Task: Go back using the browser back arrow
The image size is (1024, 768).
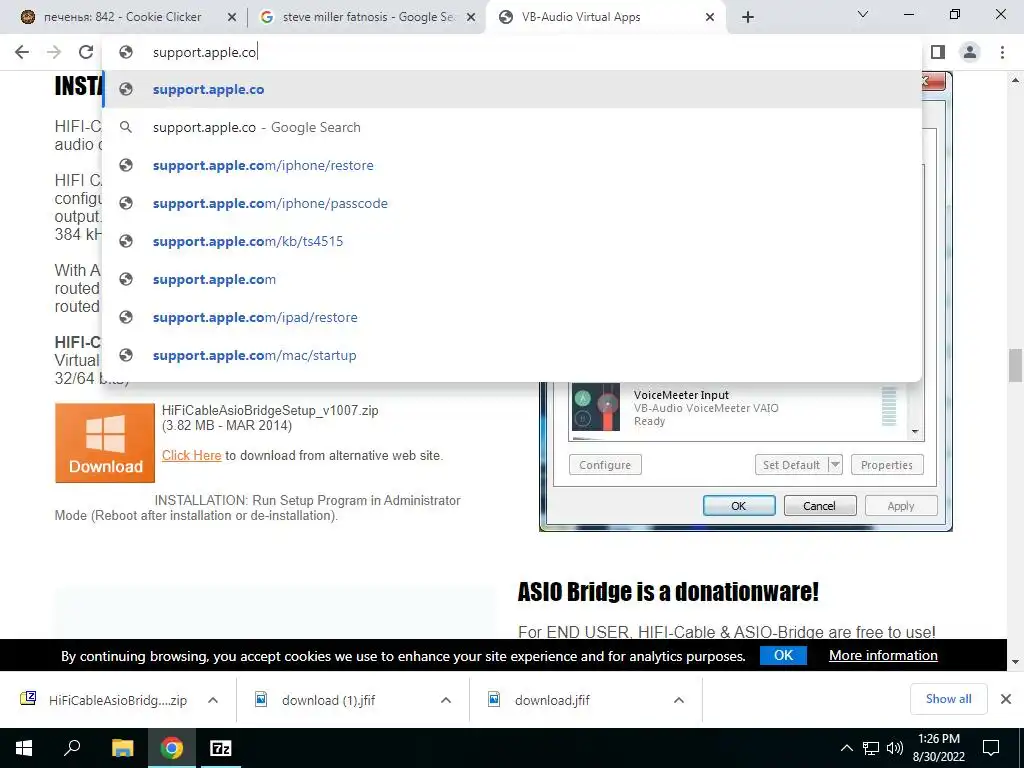Action: [x=22, y=52]
